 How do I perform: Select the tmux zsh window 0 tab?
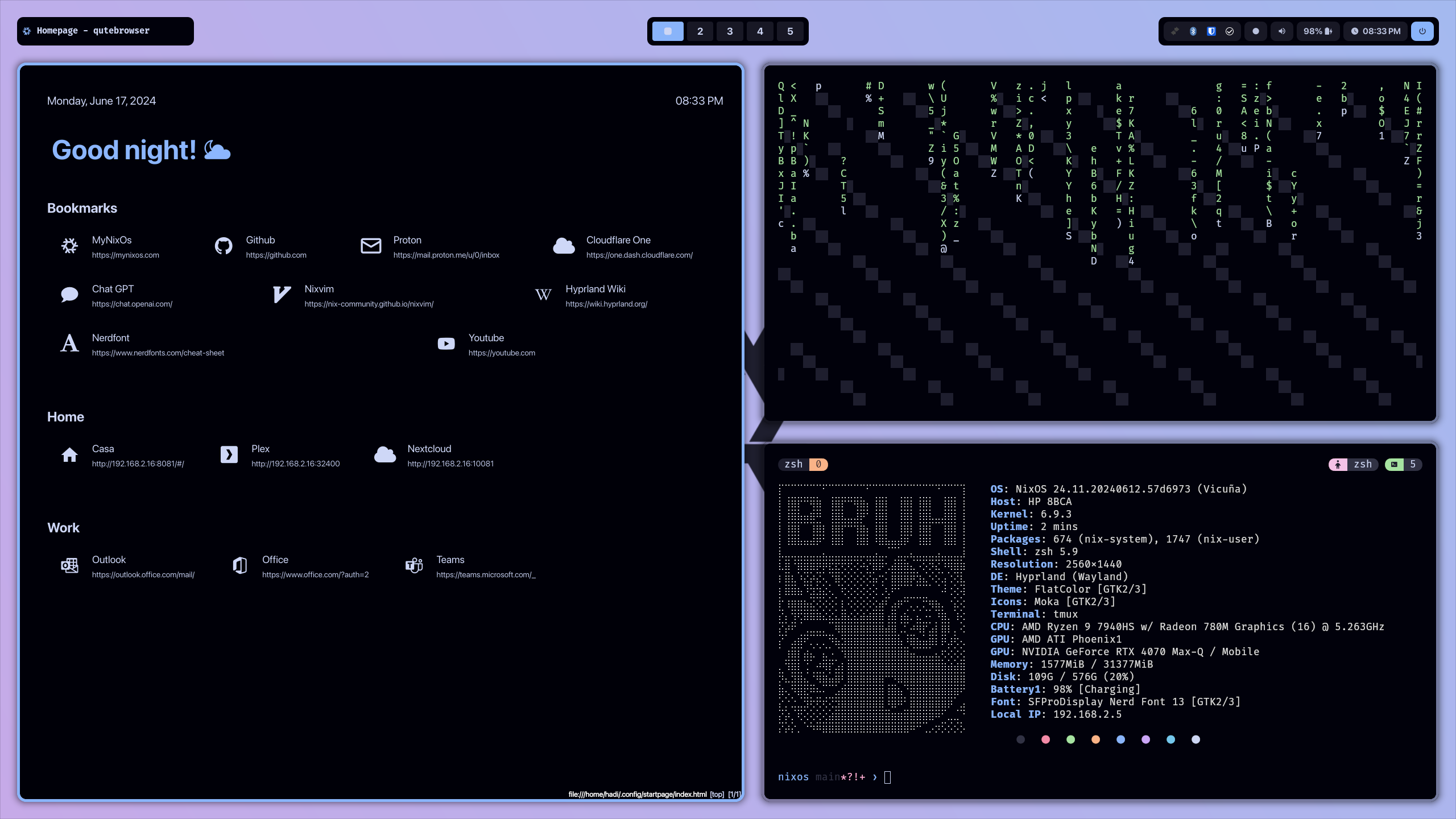click(803, 464)
